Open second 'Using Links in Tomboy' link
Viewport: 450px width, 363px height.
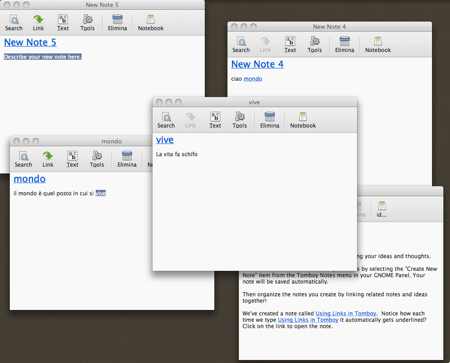coord(308,320)
